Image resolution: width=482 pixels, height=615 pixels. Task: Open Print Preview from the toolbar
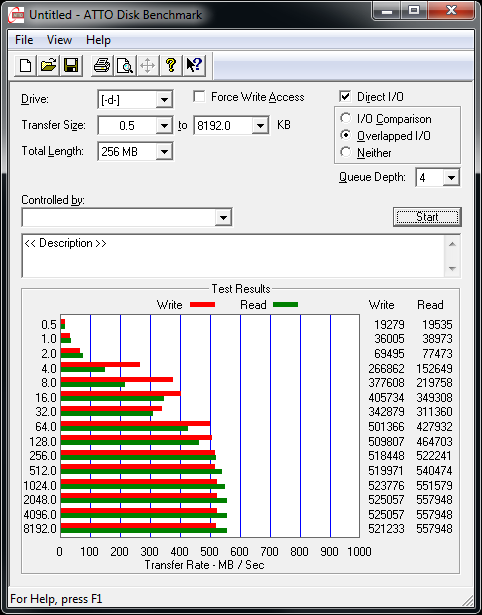[125, 65]
